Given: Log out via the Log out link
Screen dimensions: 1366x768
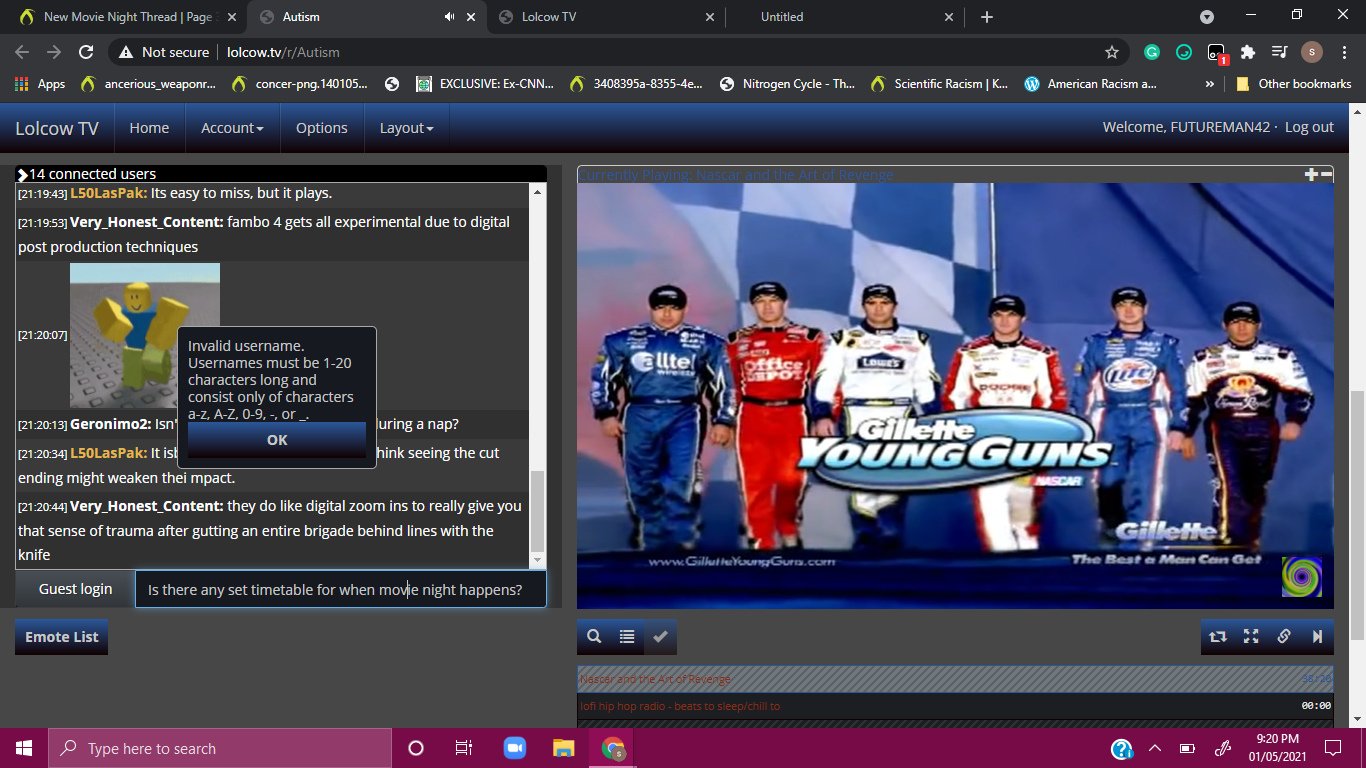Looking at the screenshot, I should (1309, 127).
